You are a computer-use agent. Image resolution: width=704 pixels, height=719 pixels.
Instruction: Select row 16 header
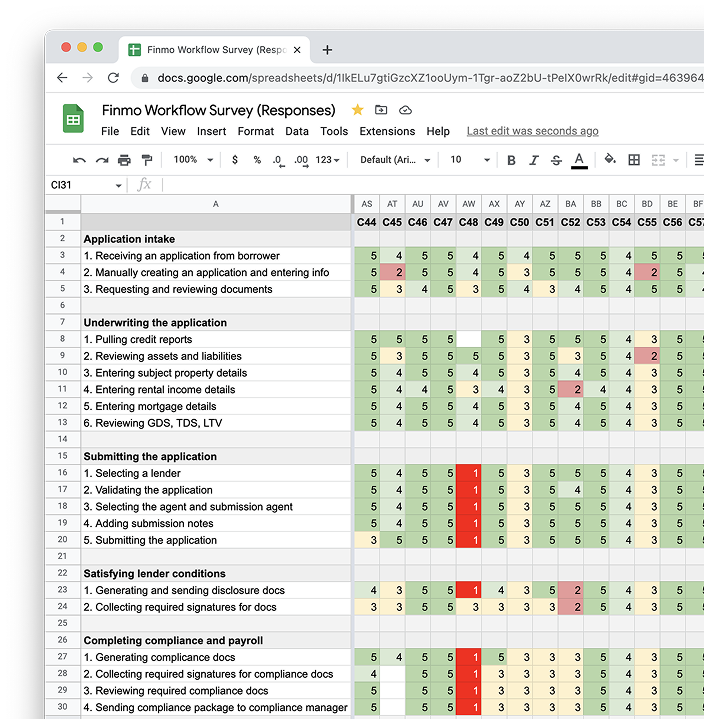coord(63,473)
